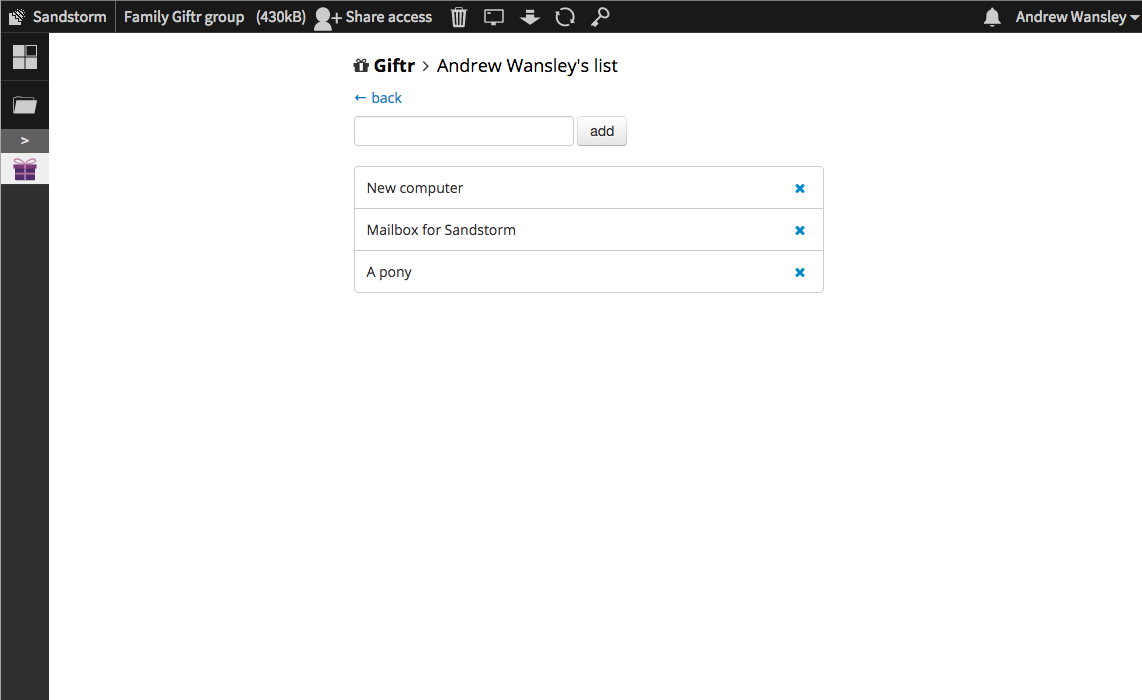Select the Mailbox for Sandstorm item
The width and height of the screenshot is (1142, 700).
588,230
